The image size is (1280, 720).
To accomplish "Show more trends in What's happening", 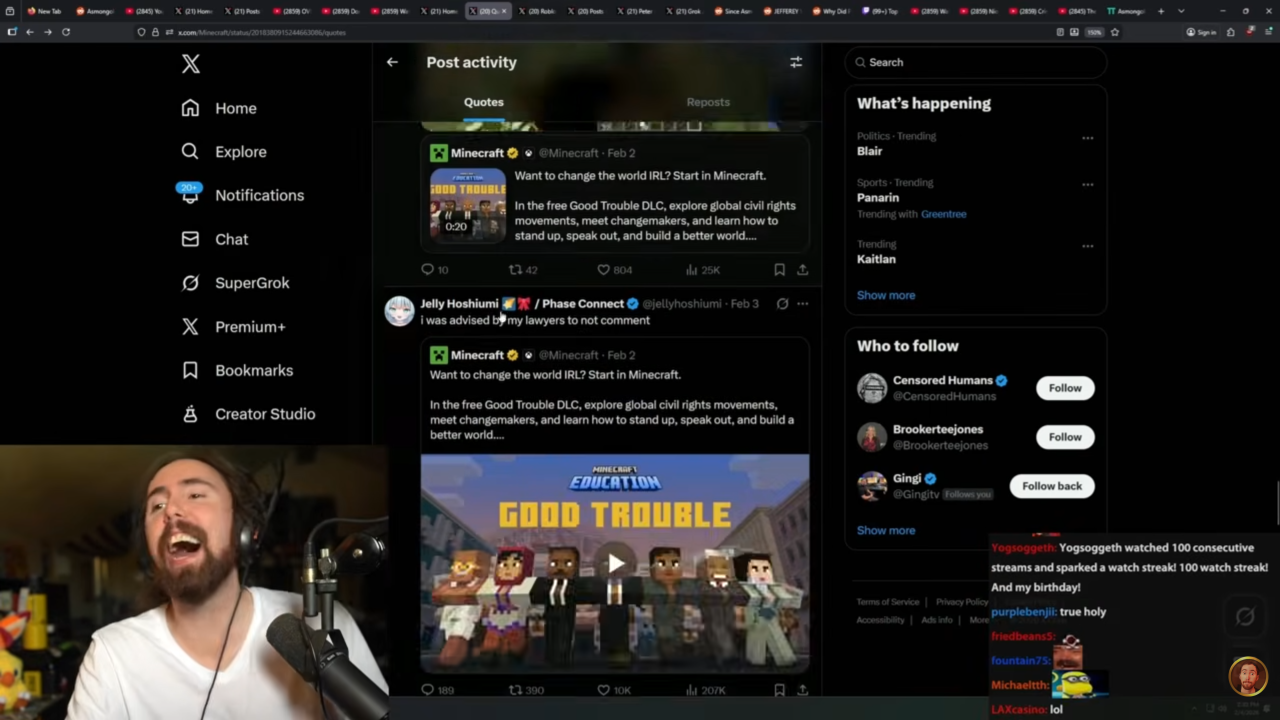I will (886, 295).
